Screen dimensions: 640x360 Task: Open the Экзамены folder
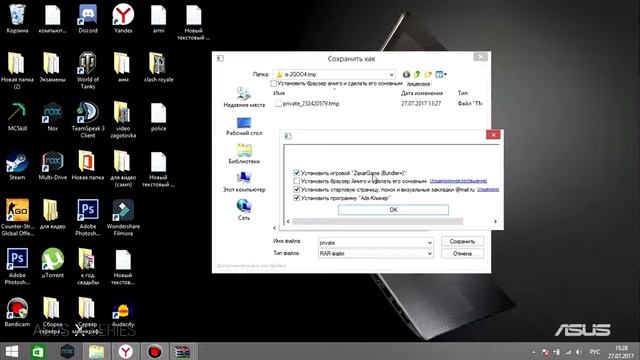[52, 68]
